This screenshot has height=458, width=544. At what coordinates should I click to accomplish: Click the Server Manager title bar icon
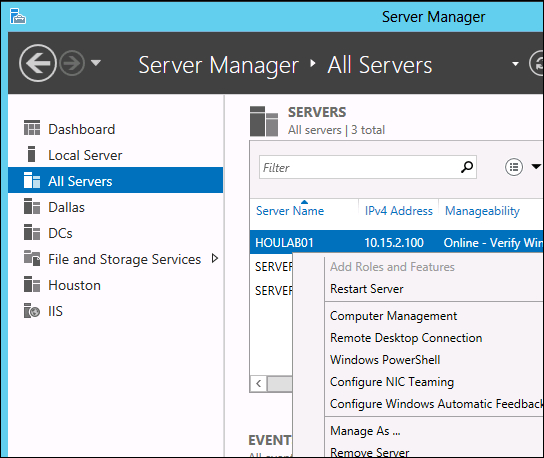(17, 16)
